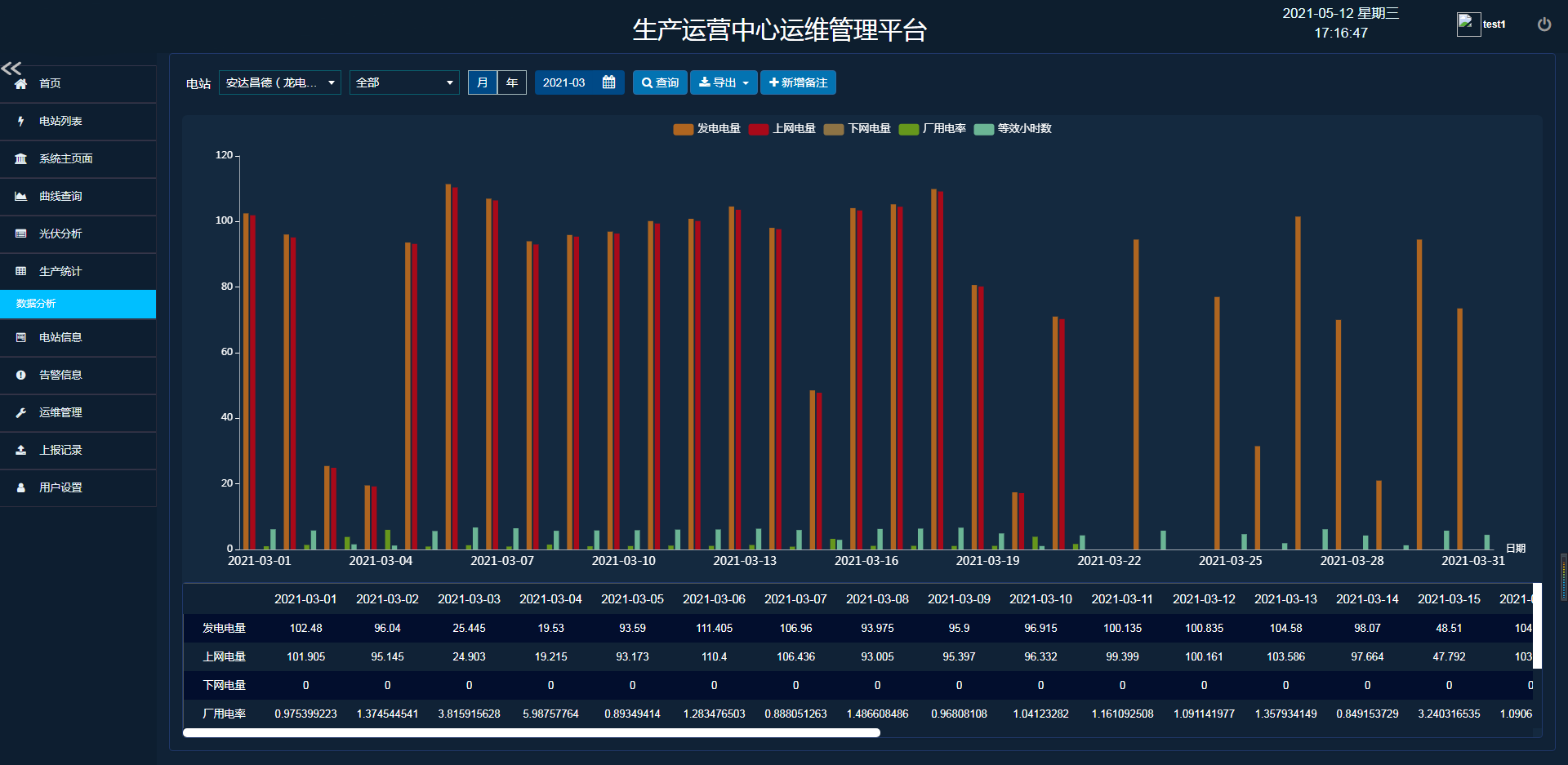The height and width of the screenshot is (765, 1568).
Task: Toggle 发电电量 series in chart legend
Action: coord(707,129)
